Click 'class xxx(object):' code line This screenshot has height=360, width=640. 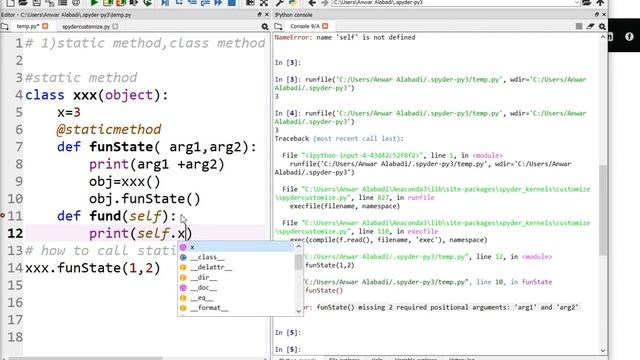point(97,95)
